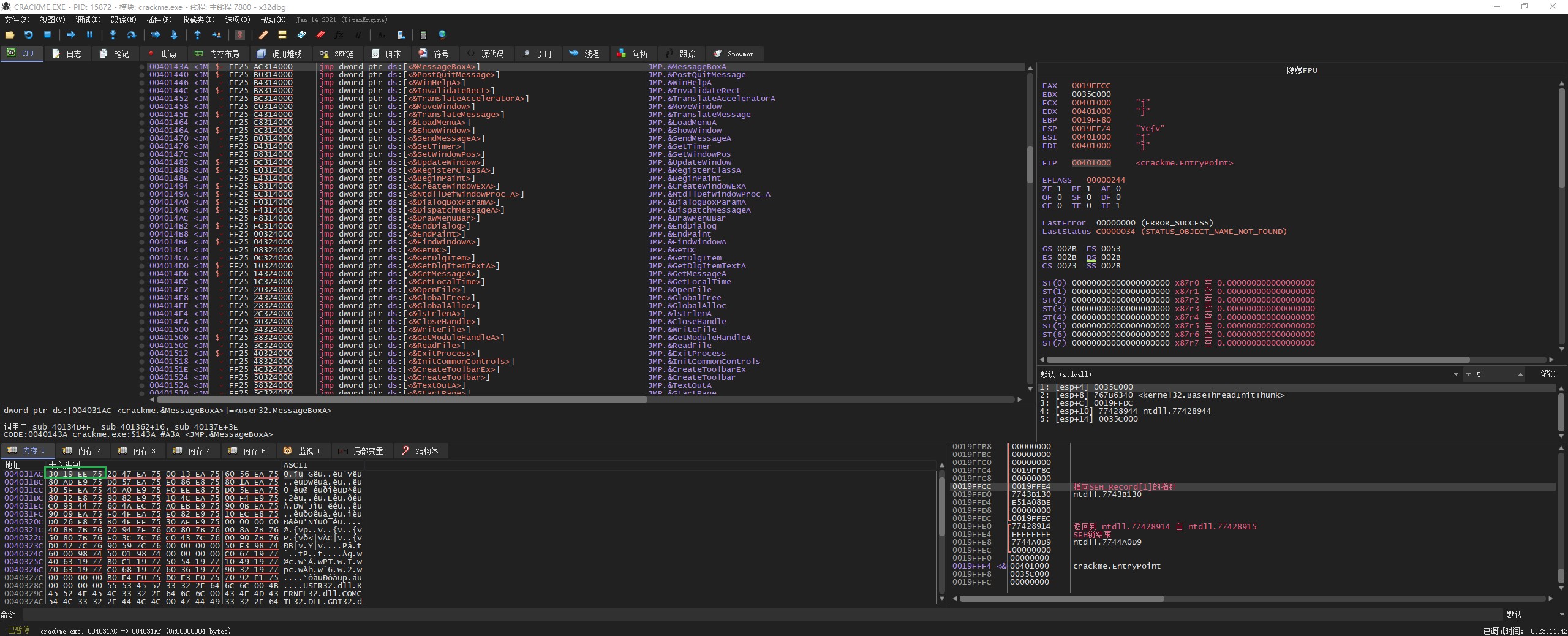Click the globe icon in toolbar
This screenshot has height=636, width=1568.
point(442,35)
